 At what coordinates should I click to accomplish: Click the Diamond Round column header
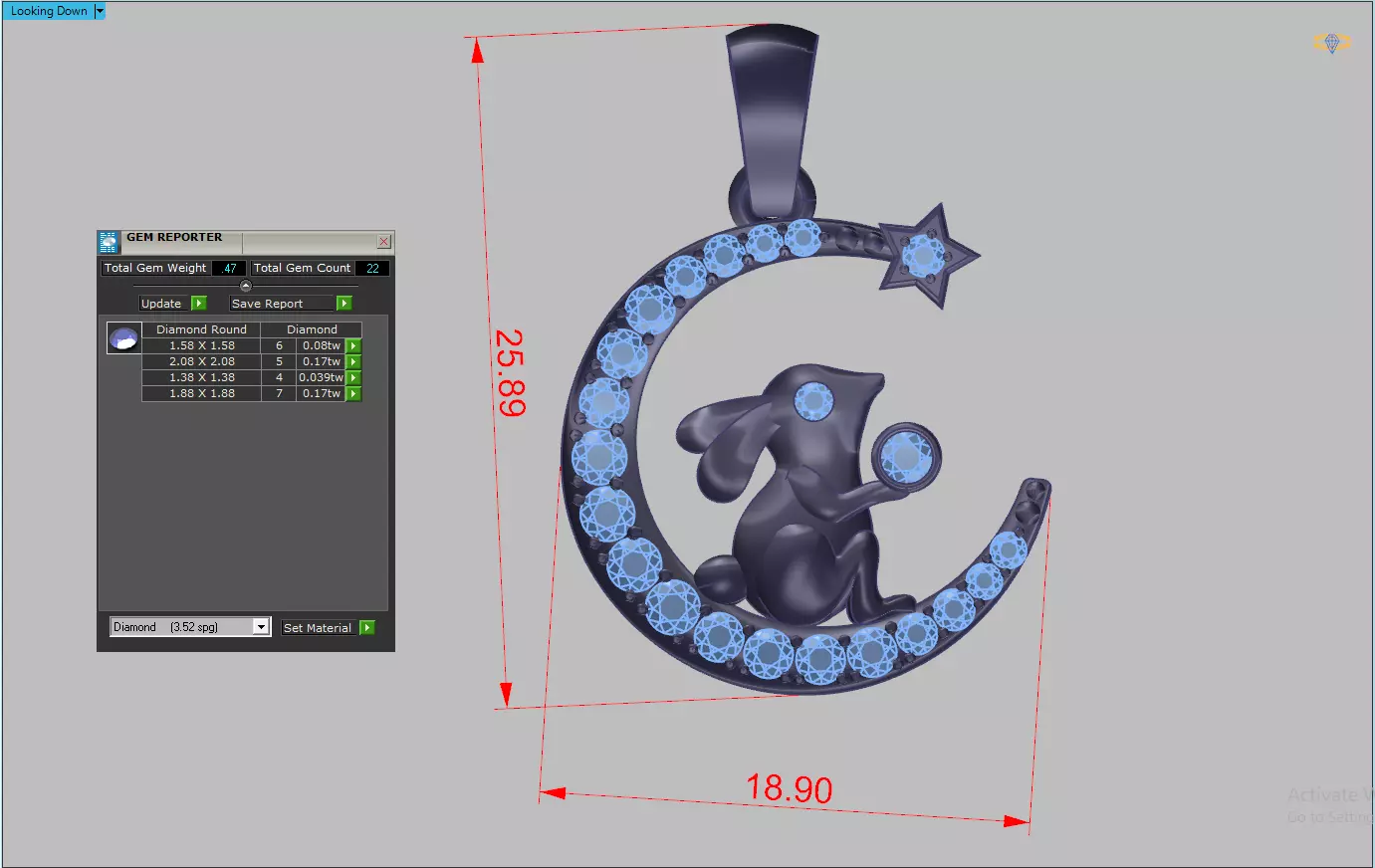(x=202, y=329)
